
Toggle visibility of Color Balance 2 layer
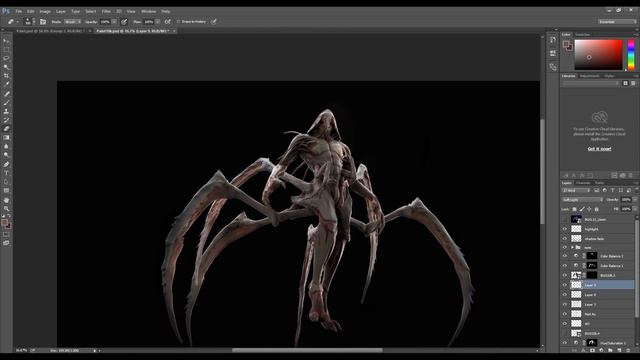[565, 256]
